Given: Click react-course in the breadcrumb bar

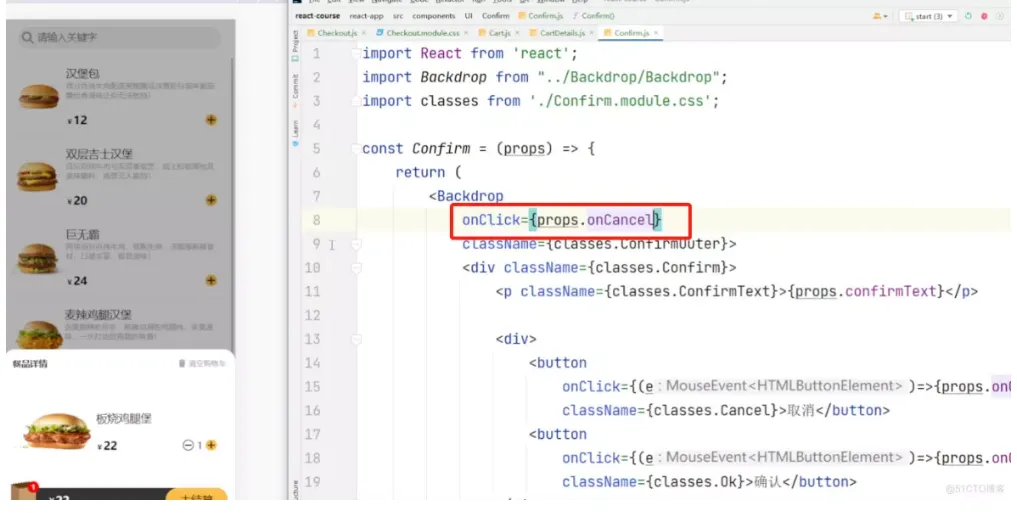Looking at the screenshot, I should point(317,16).
